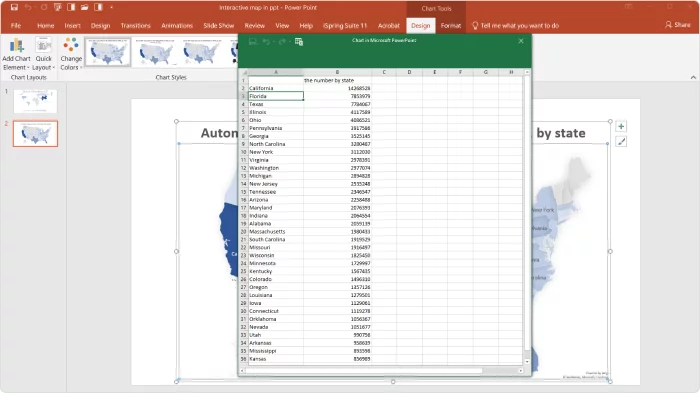Expand the Customize Quick Access Toolbar arrow
The height and width of the screenshot is (393, 700).
pyautogui.click(x=111, y=8)
